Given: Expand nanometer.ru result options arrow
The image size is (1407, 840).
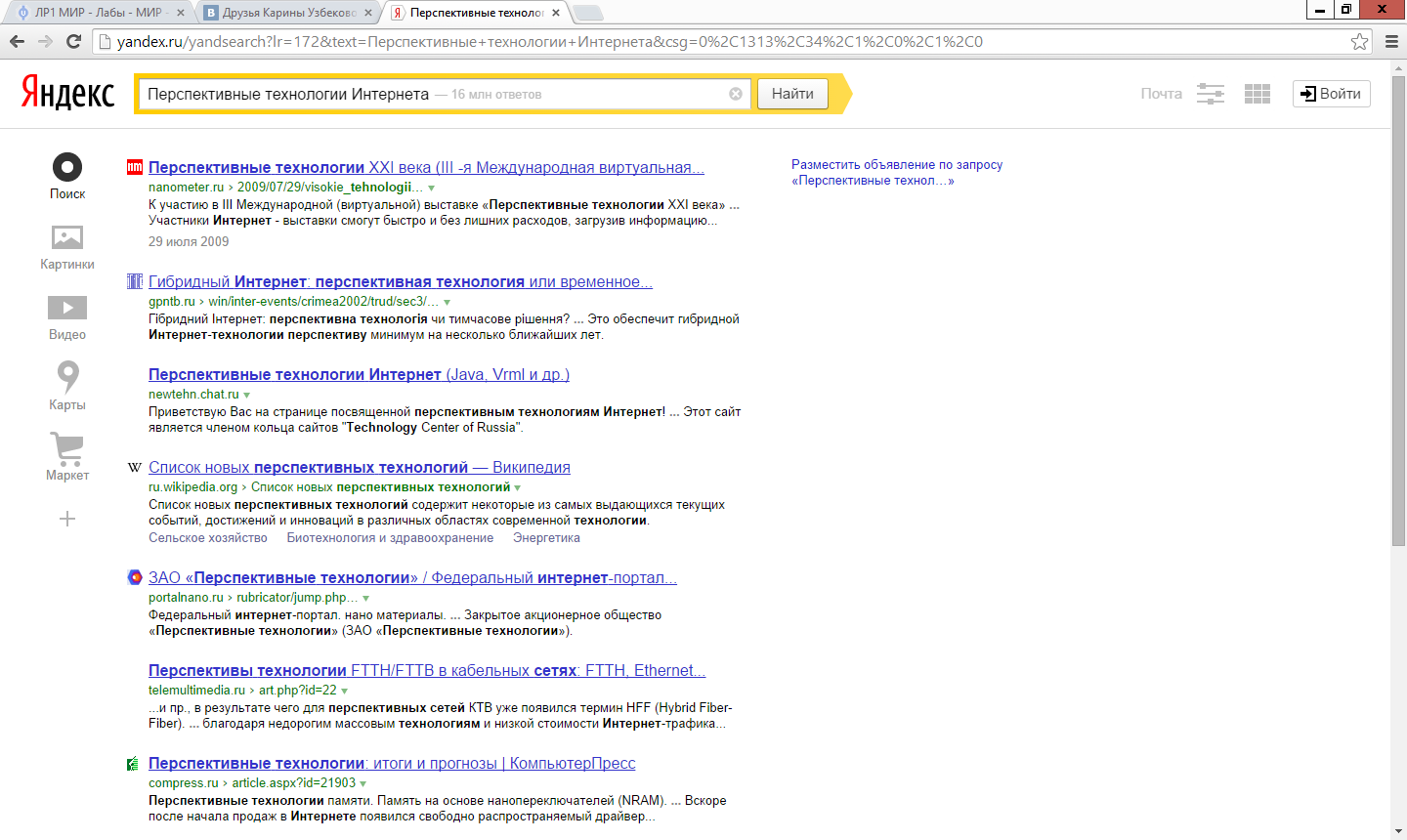Looking at the screenshot, I should (431, 188).
